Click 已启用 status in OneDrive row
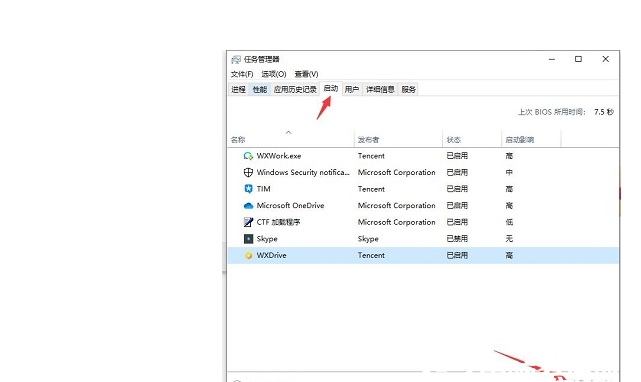 pyautogui.click(x=457, y=206)
